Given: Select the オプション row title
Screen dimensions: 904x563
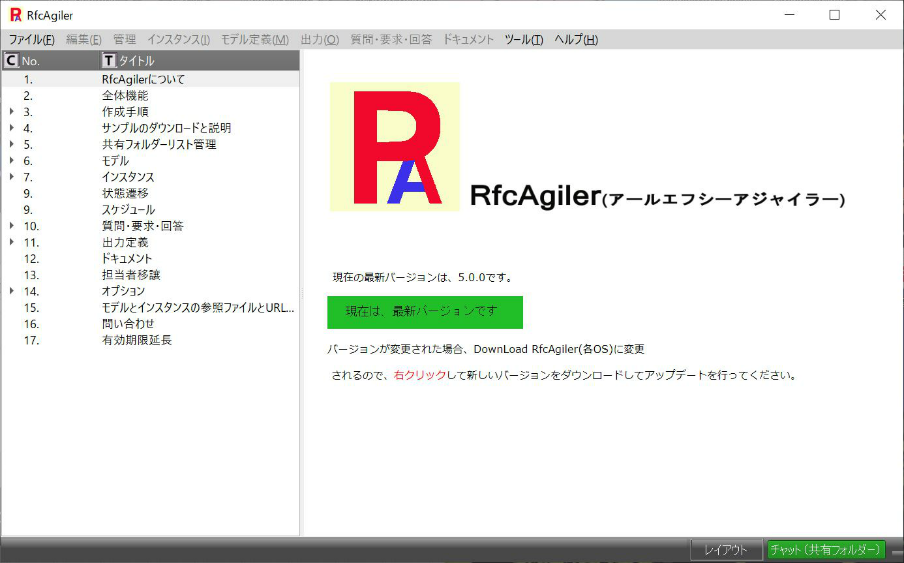Looking at the screenshot, I should pos(123,291).
